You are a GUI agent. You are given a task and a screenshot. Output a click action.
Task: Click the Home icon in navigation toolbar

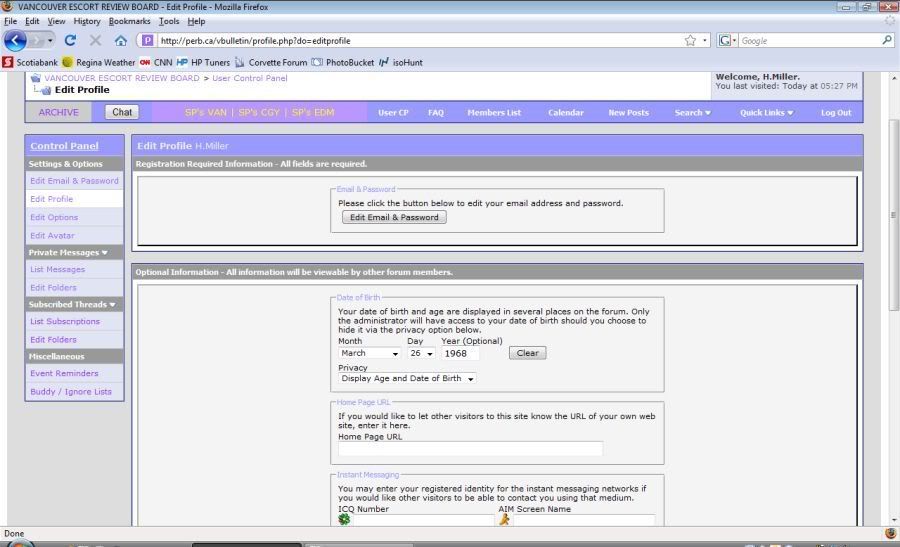[121, 41]
